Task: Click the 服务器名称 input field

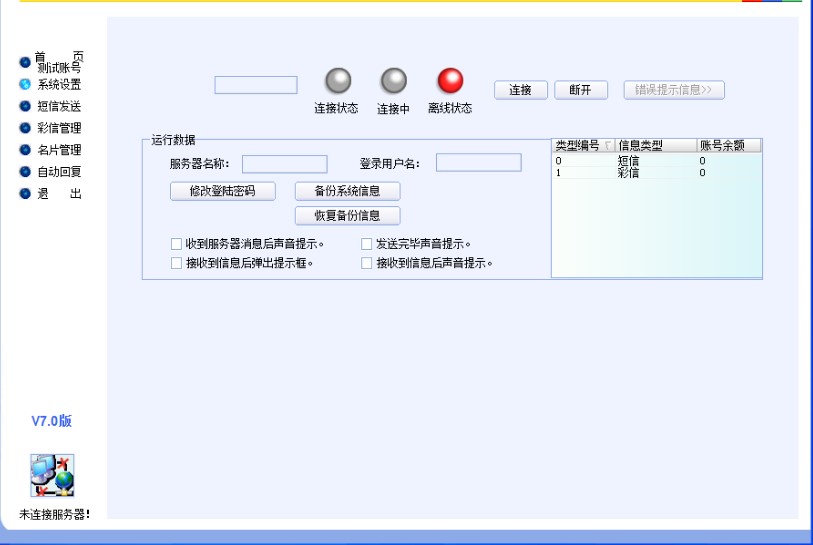Action: tap(285, 164)
